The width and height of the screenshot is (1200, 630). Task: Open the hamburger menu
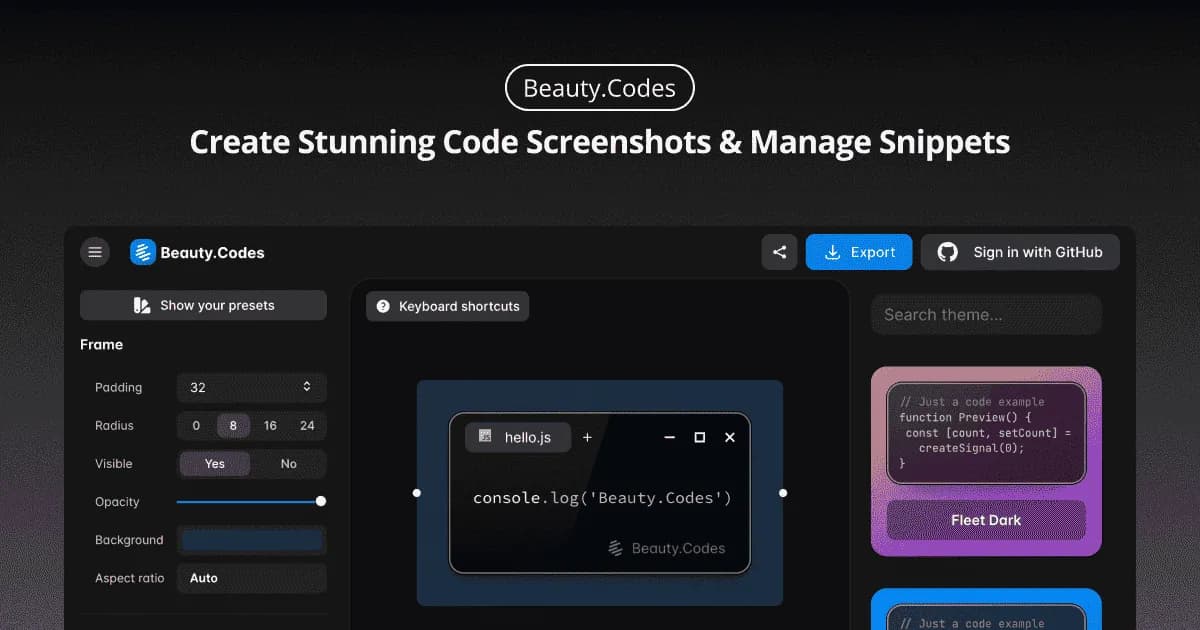pyautogui.click(x=95, y=252)
